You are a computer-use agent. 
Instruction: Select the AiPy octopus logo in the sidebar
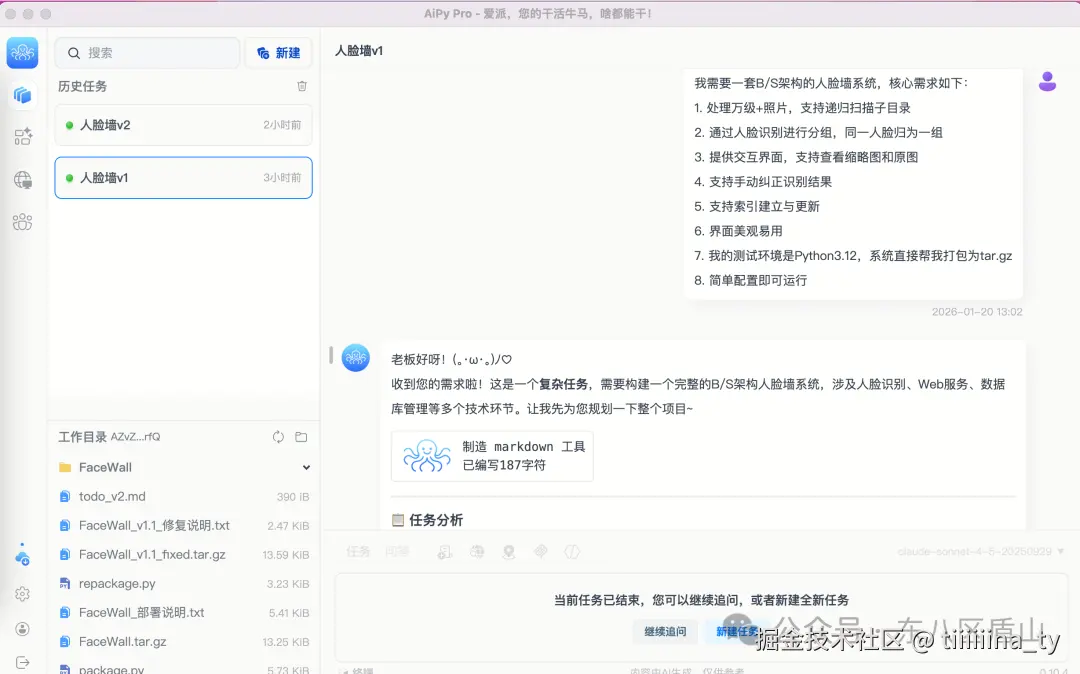tap(22, 53)
